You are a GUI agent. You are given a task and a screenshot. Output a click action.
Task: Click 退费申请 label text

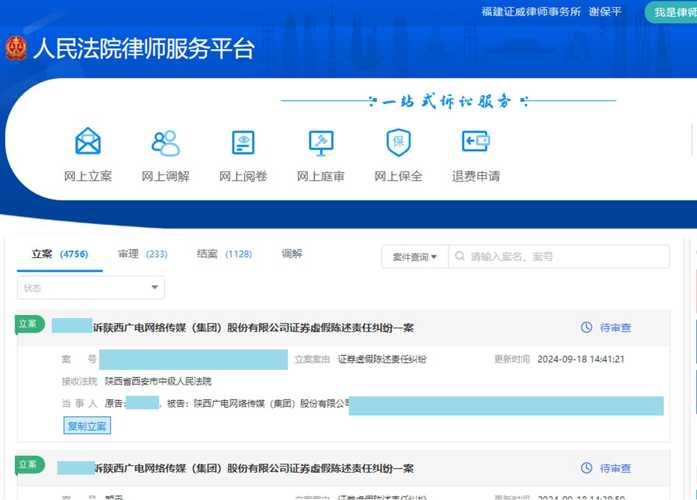tap(476, 176)
